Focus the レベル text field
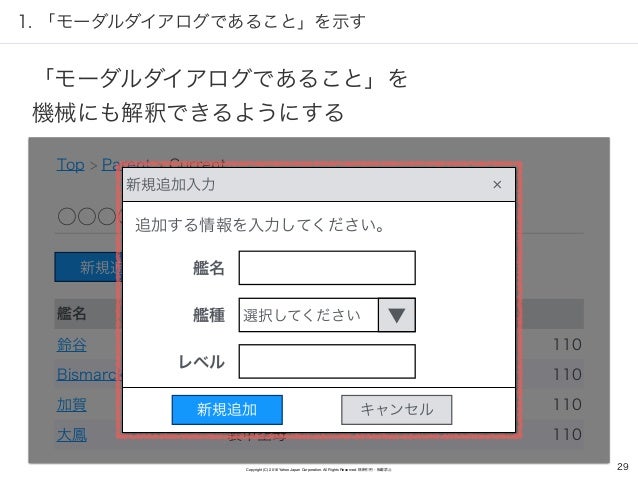The height and width of the screenshot is (479, 638). [327, 361]
